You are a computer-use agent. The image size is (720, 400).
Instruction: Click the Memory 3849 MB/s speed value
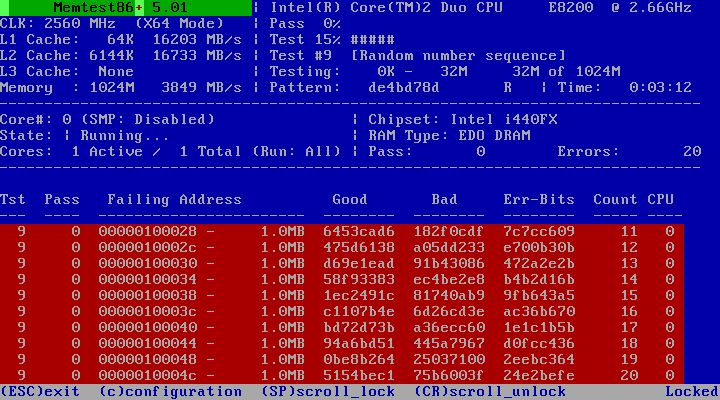click(201, 88)
